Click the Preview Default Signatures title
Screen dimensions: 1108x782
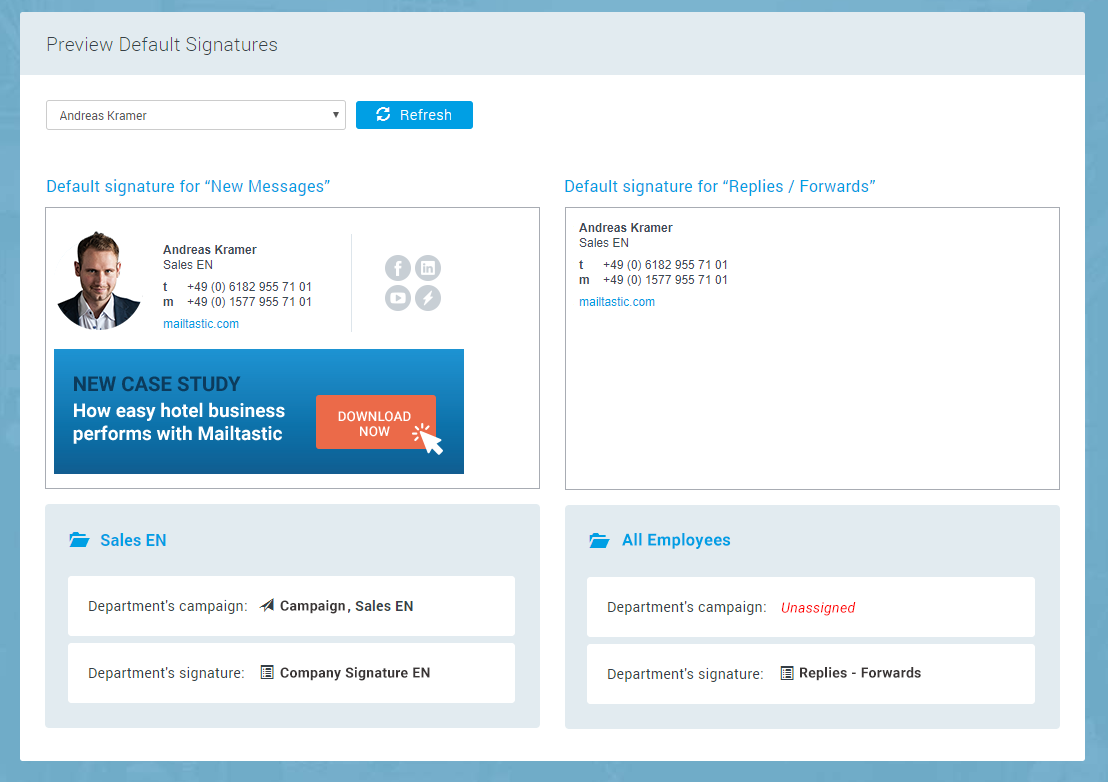(x=162, y=45)
